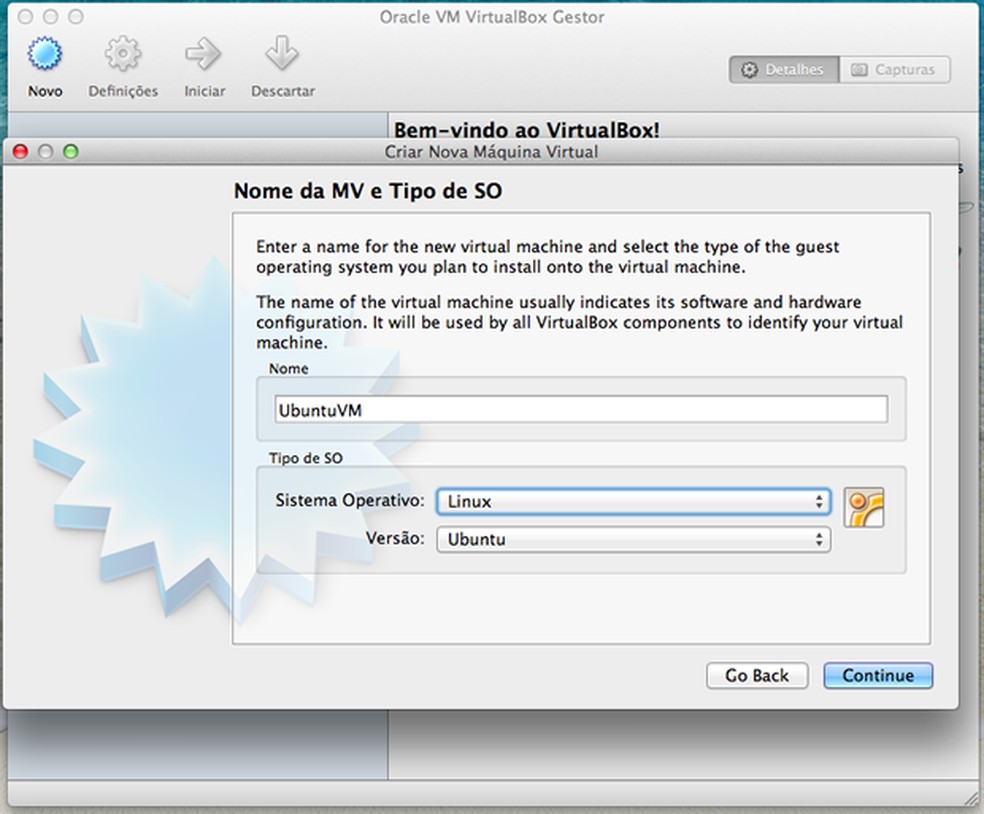Click the Novo toolbar icon
Viewport: 984px width, 814px height.
click(45, 54)
